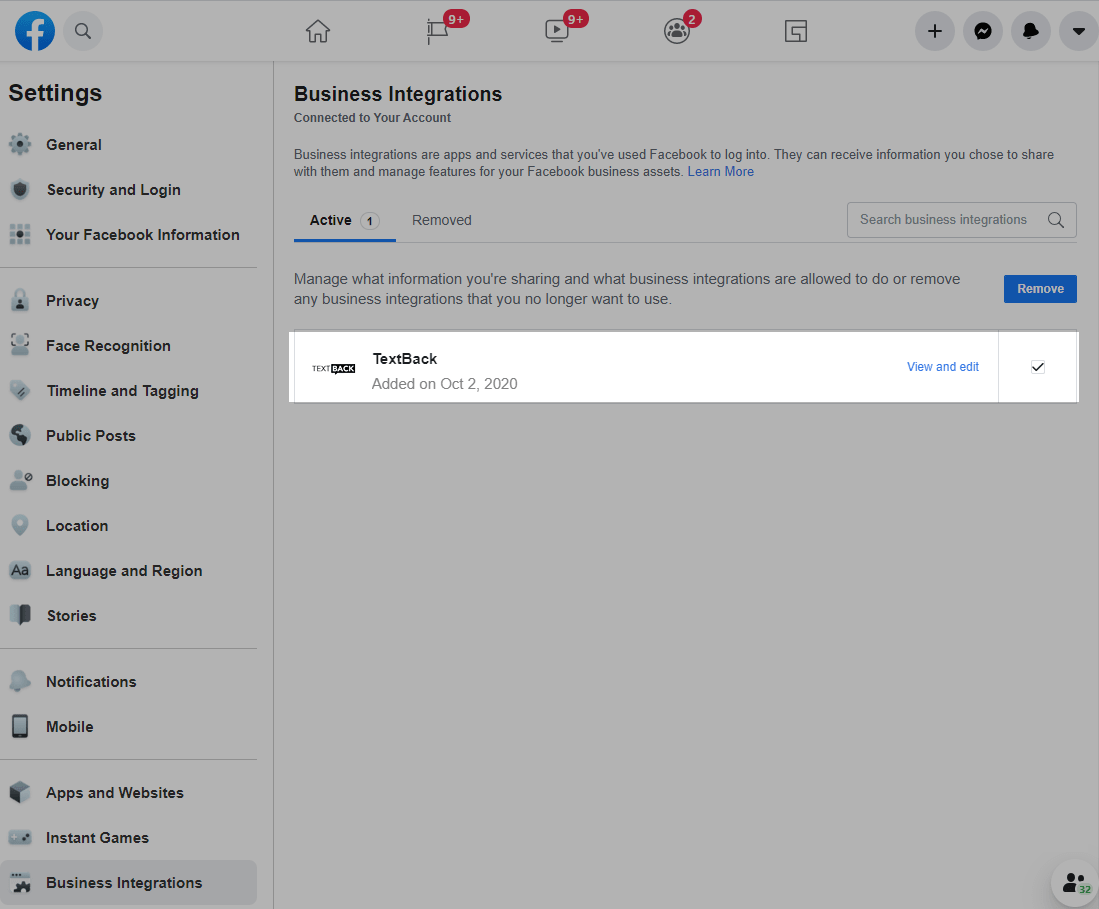
Task: Switch to the Removed tab
Action: point(442,220)
